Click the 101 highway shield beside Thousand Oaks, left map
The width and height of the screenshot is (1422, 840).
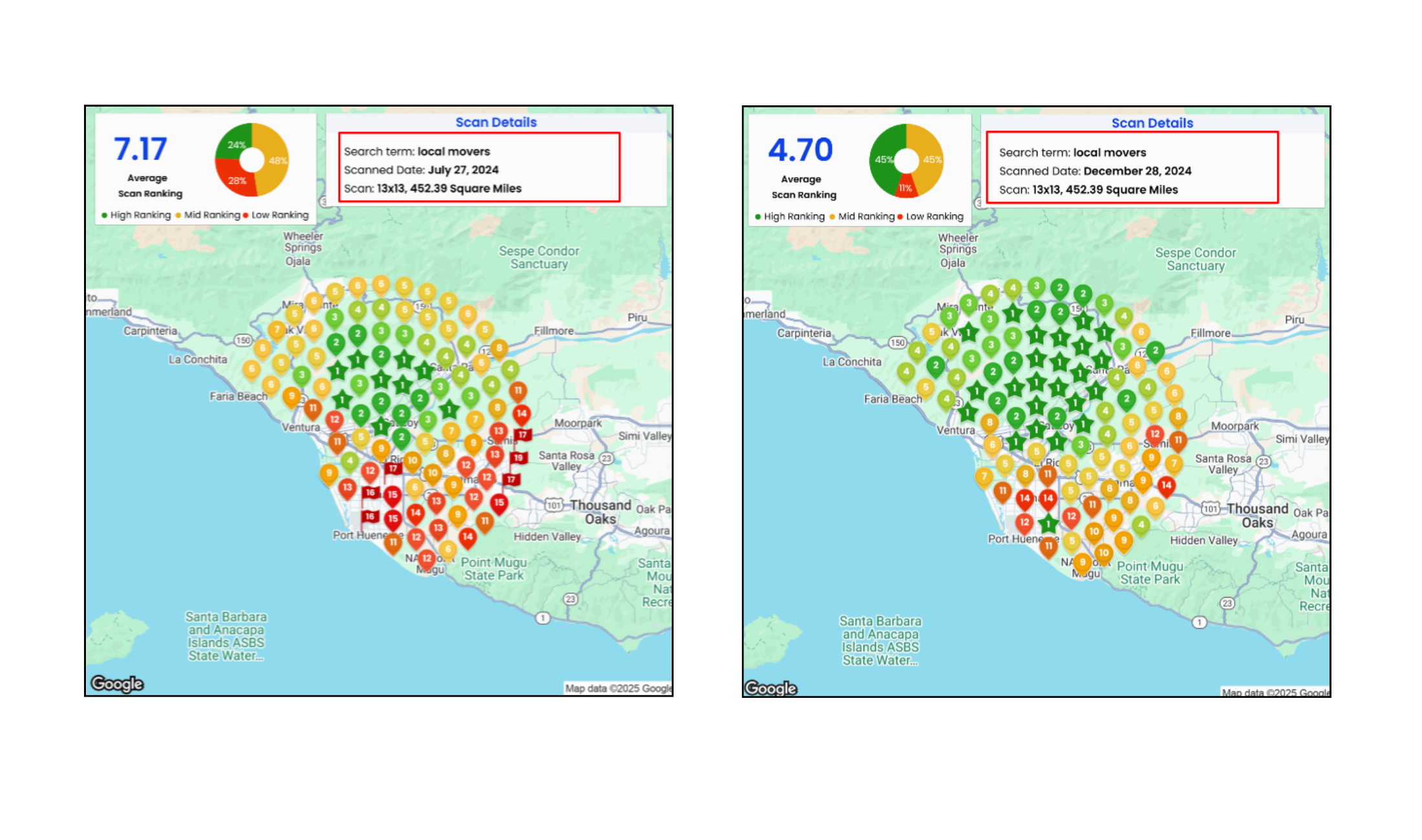coord(554,505)
